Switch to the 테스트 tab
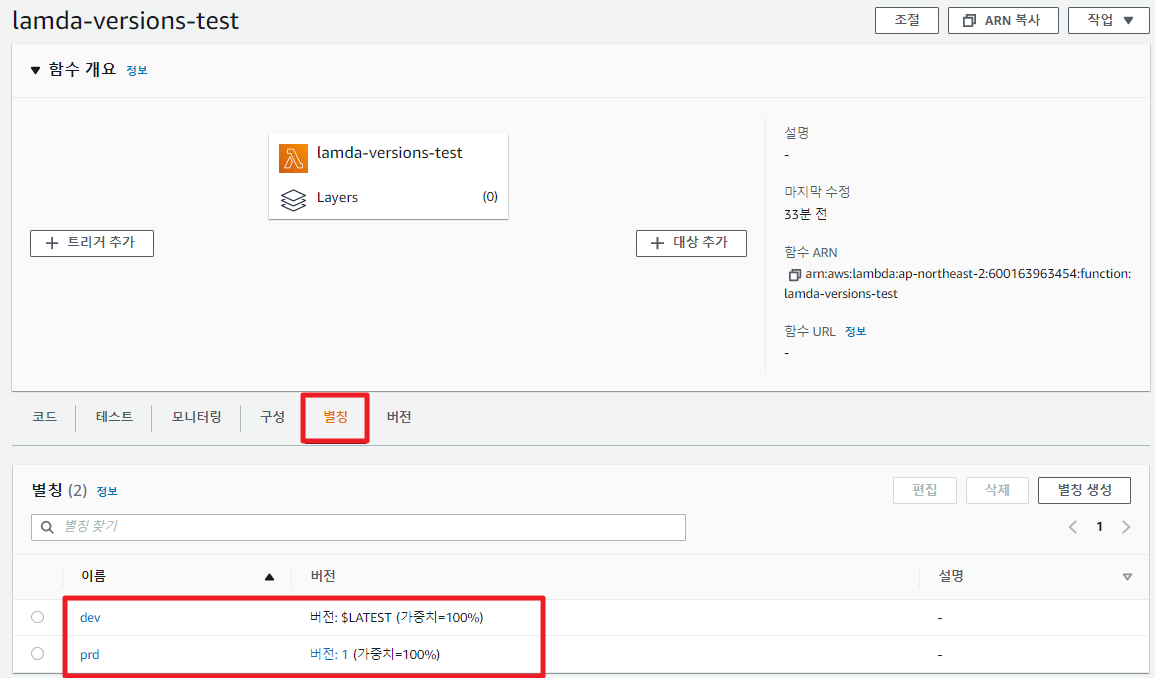Screen dimensions: 1155x678 point(114,417)
